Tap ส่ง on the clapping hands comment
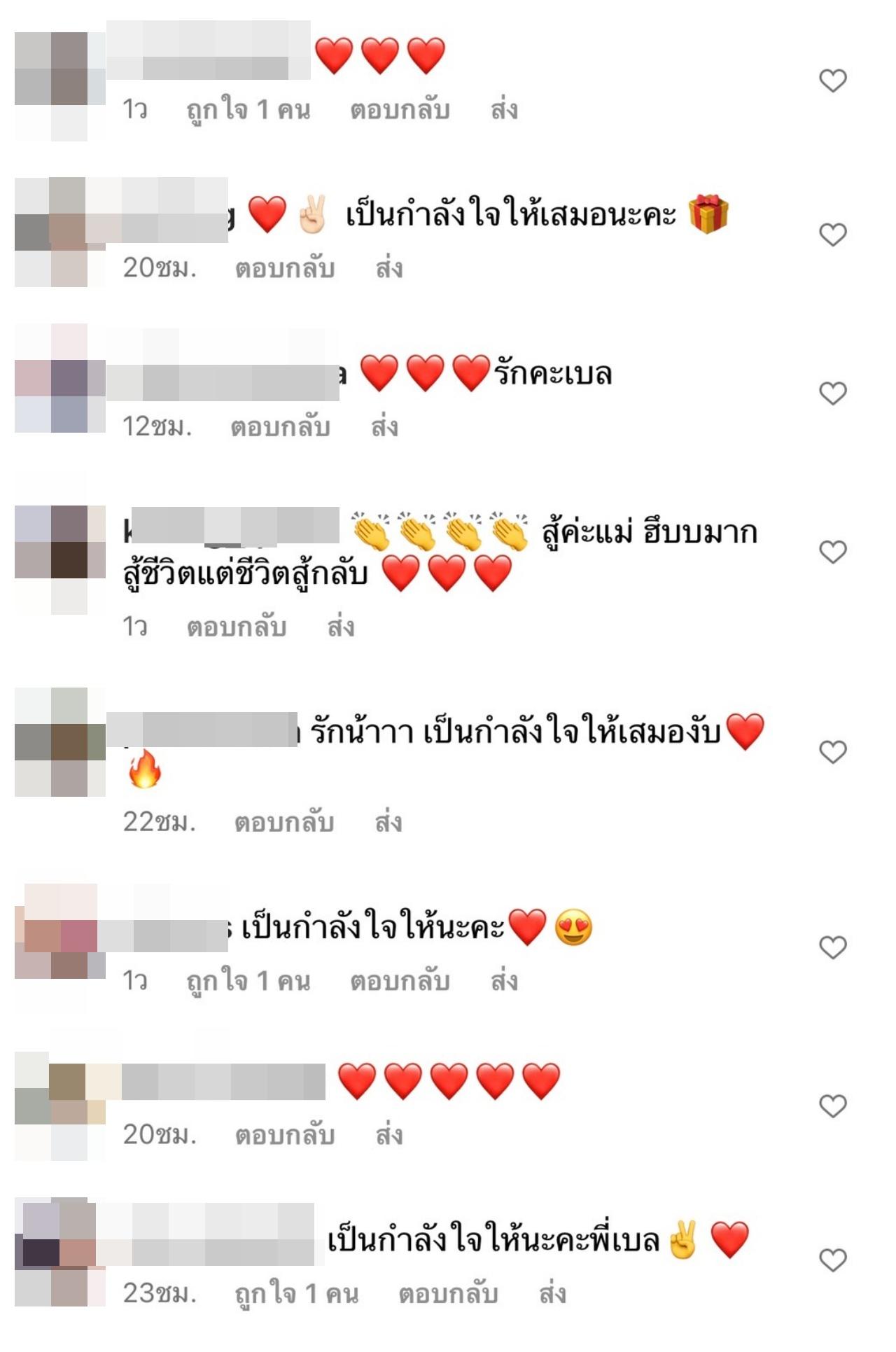This screenshot has width=896, height=1352. pyautogui.click(x=341, y=627)
